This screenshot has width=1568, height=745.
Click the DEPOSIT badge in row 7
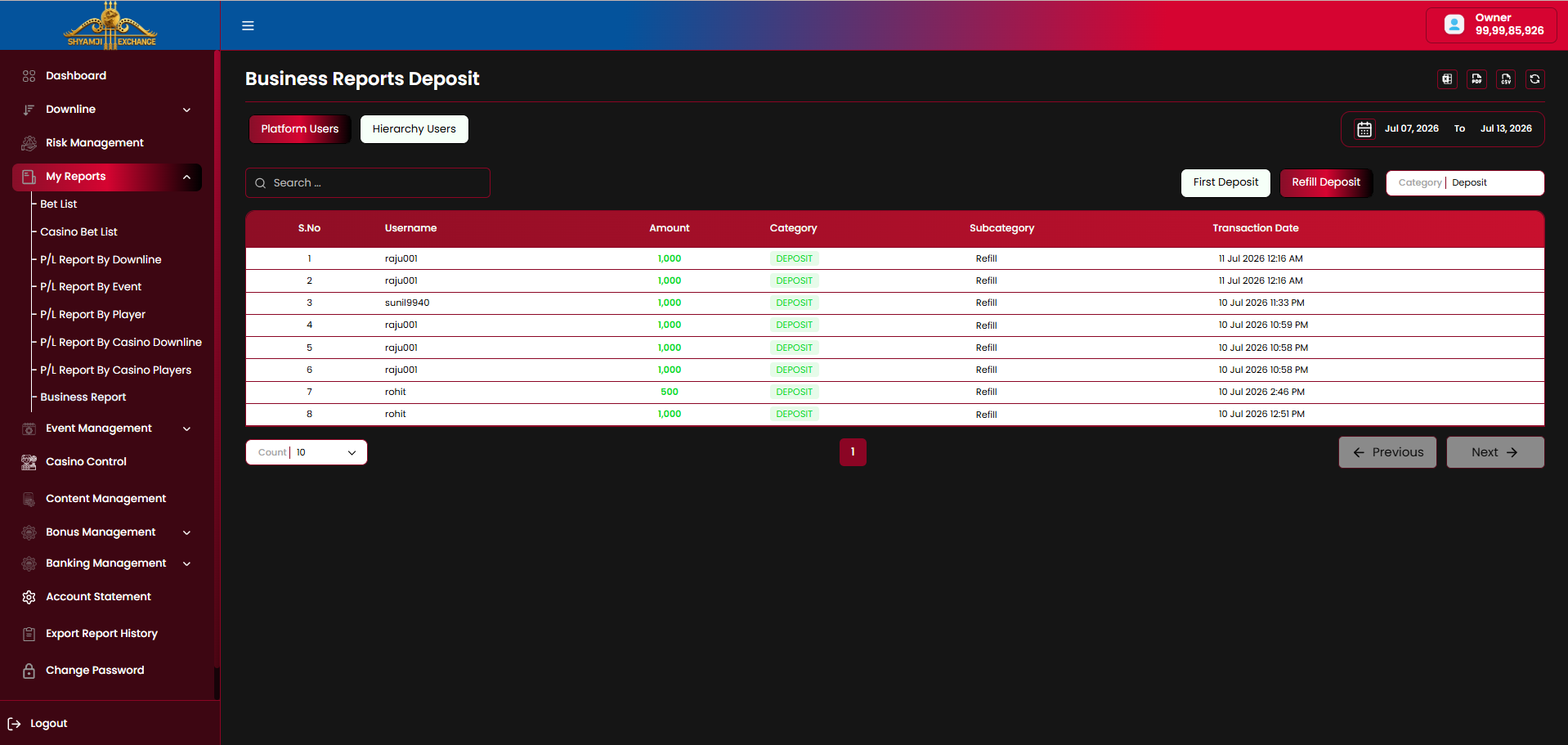pyautogui.click(x=794, y=393)
